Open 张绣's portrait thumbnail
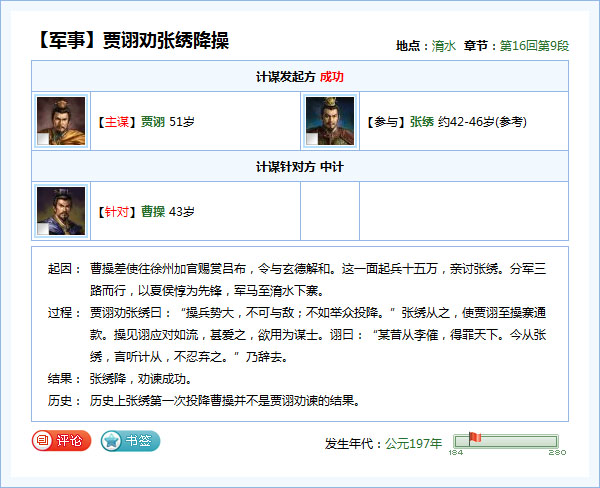This screenshot has width=600, height=488. pyautogui.click(x=330, y=121)
